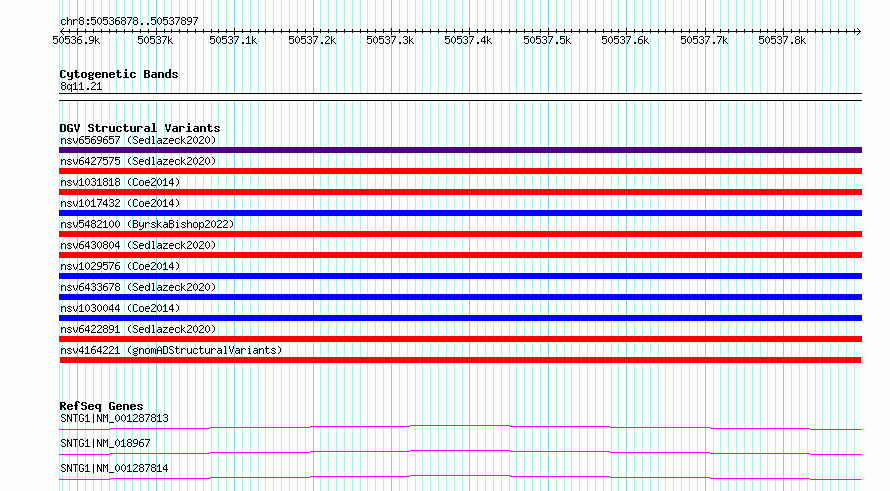The image size is (890, 491).
Task: Open variant label nsv6422891 (Sedlazeck2020)
Action: click(138, 329)
